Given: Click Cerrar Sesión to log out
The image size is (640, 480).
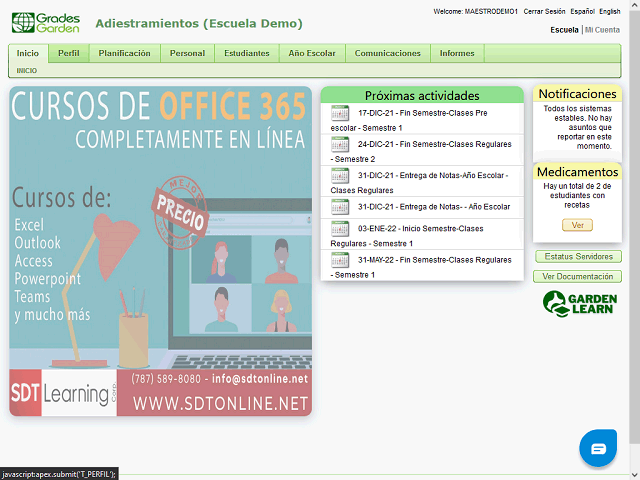Looking at the screenshot, I should click(544, 11).
